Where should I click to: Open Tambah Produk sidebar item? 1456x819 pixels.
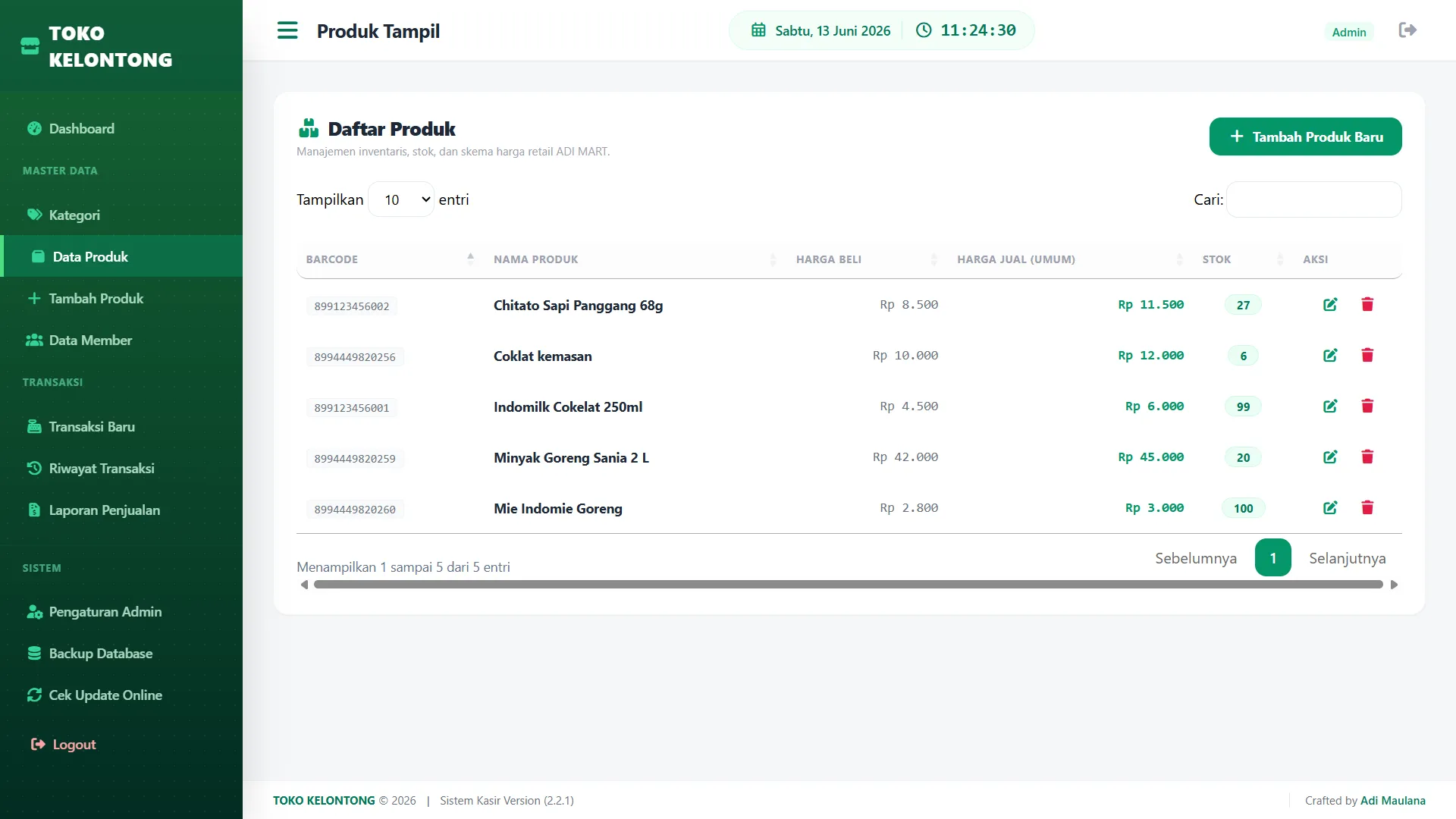121,299
